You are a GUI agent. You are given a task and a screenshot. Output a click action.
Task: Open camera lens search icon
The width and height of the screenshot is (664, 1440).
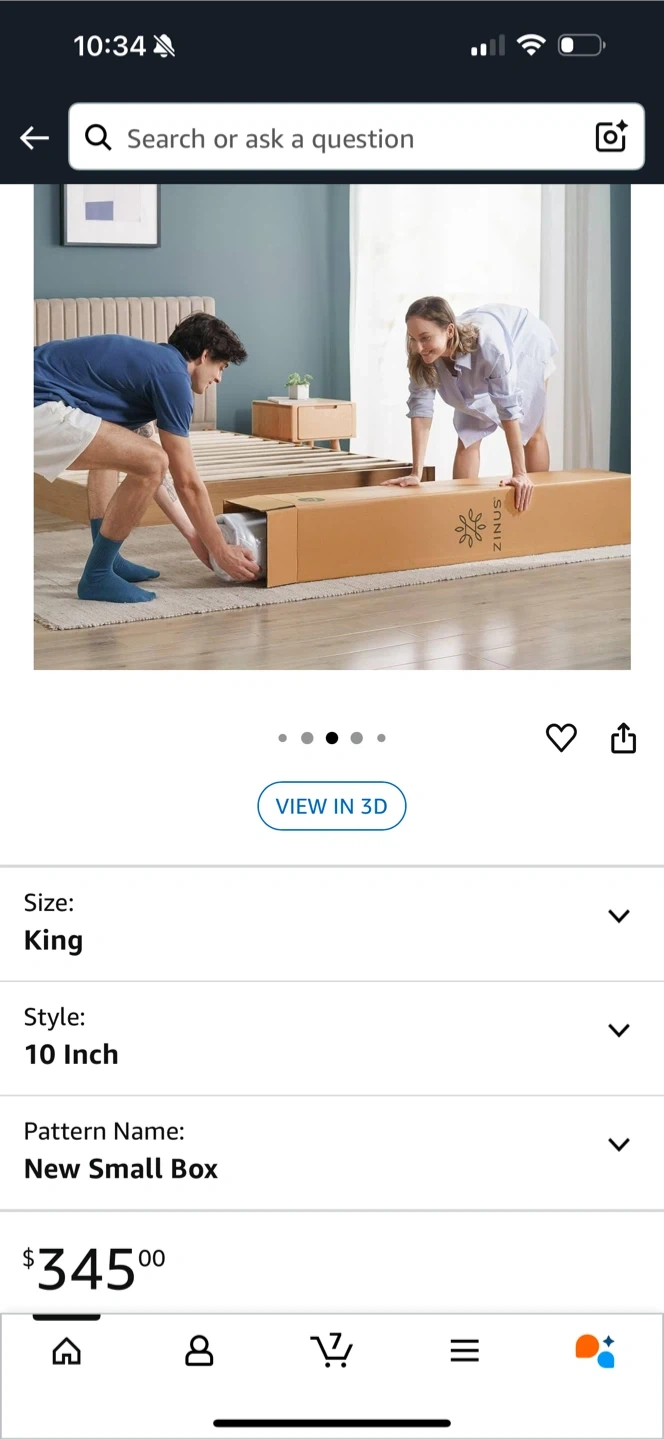[x=611, y=136]
